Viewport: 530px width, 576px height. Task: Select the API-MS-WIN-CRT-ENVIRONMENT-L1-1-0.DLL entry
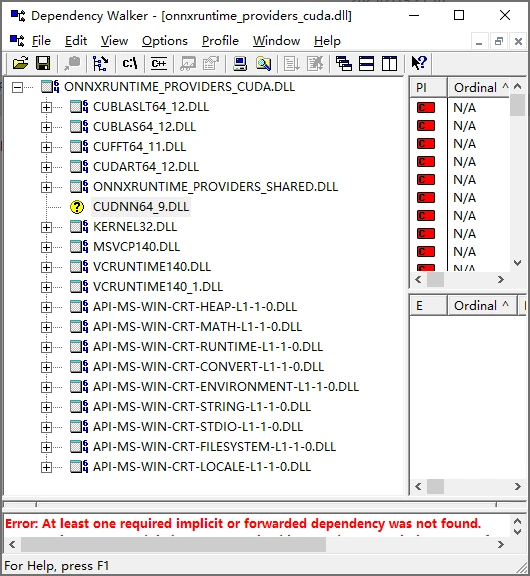(x=226, y=387)
